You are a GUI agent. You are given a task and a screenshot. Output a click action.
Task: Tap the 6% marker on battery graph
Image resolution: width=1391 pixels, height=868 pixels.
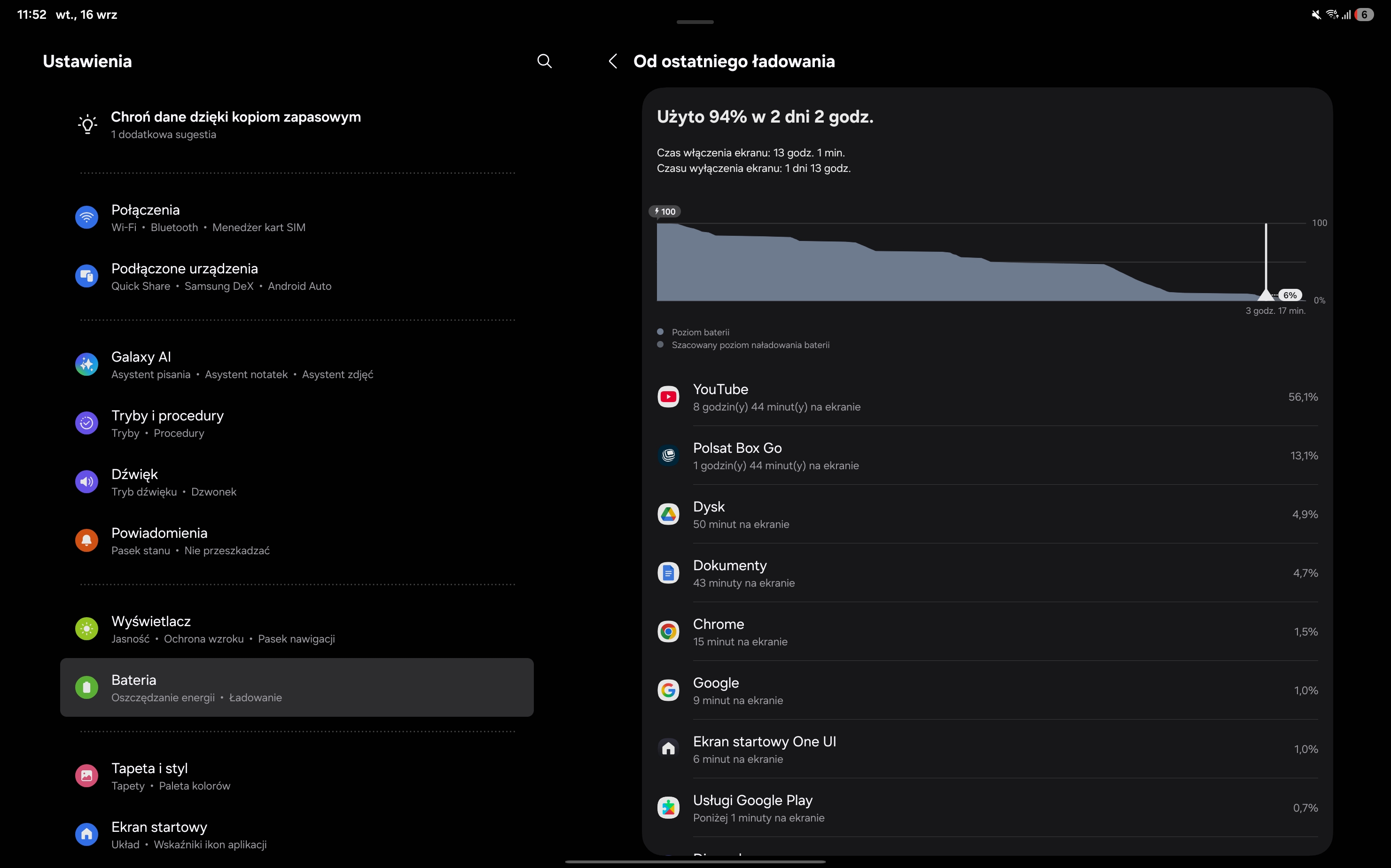(x=1290, y=295)
